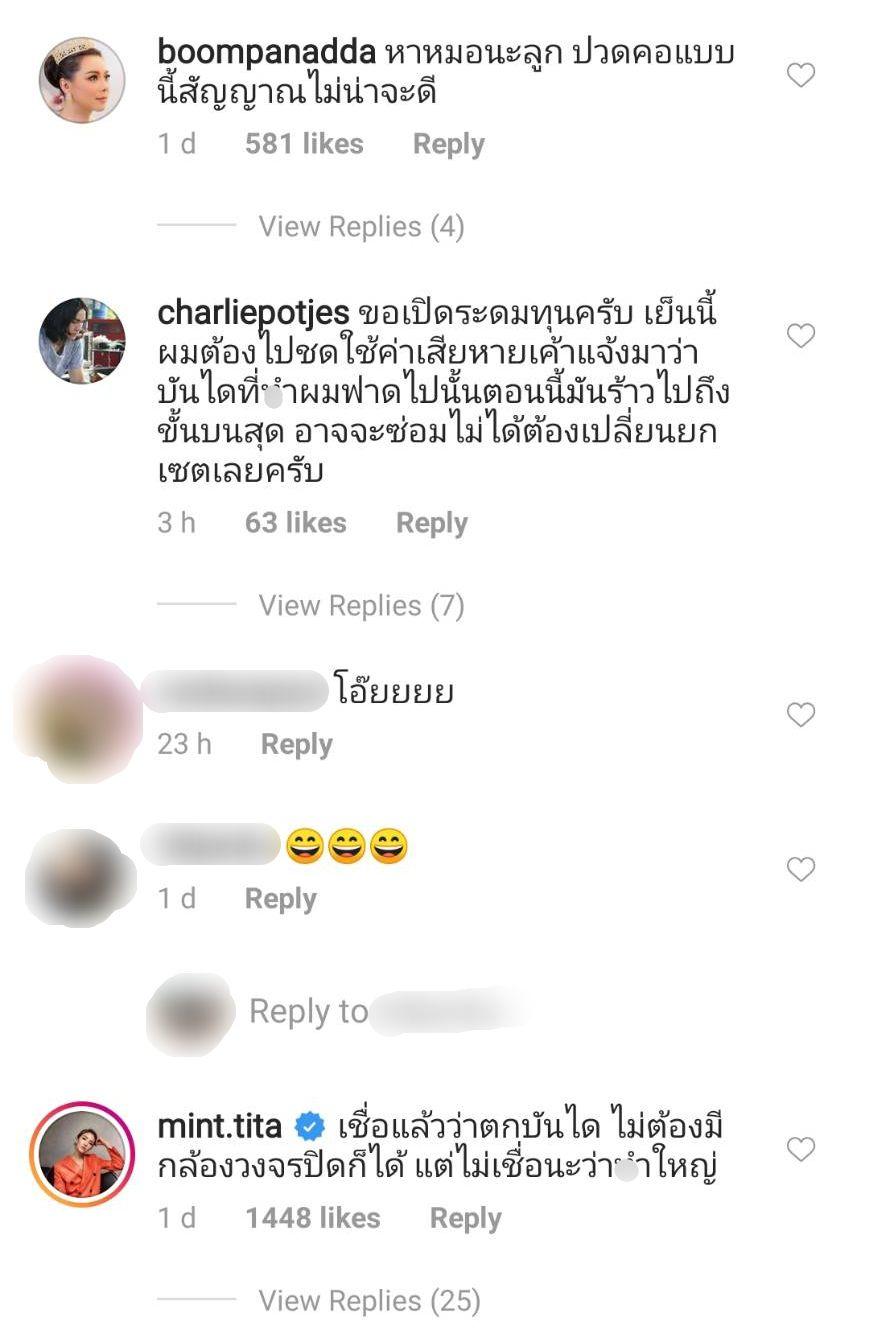Viewport: 869px width, 1335px height.
Task: Like mint.tita's comment with the heart icon
Action: click(801, 1149)
